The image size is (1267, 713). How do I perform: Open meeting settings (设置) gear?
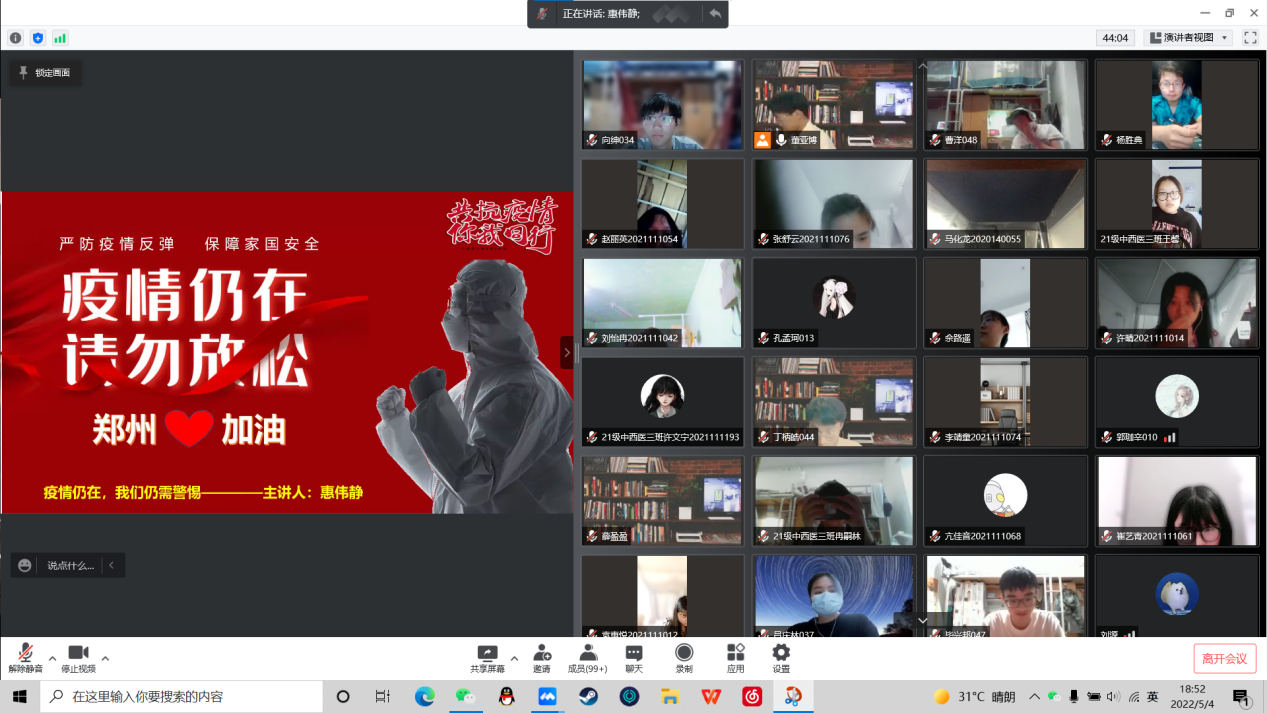click(781, 656)
